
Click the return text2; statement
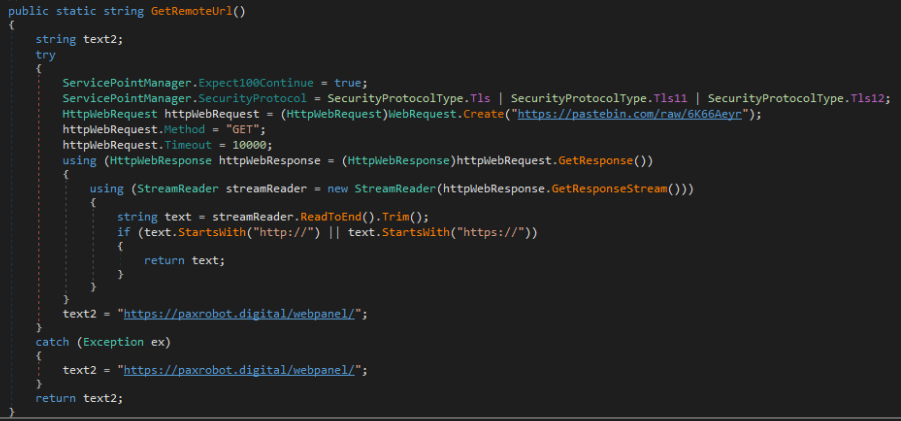click(x=79, y=397)
